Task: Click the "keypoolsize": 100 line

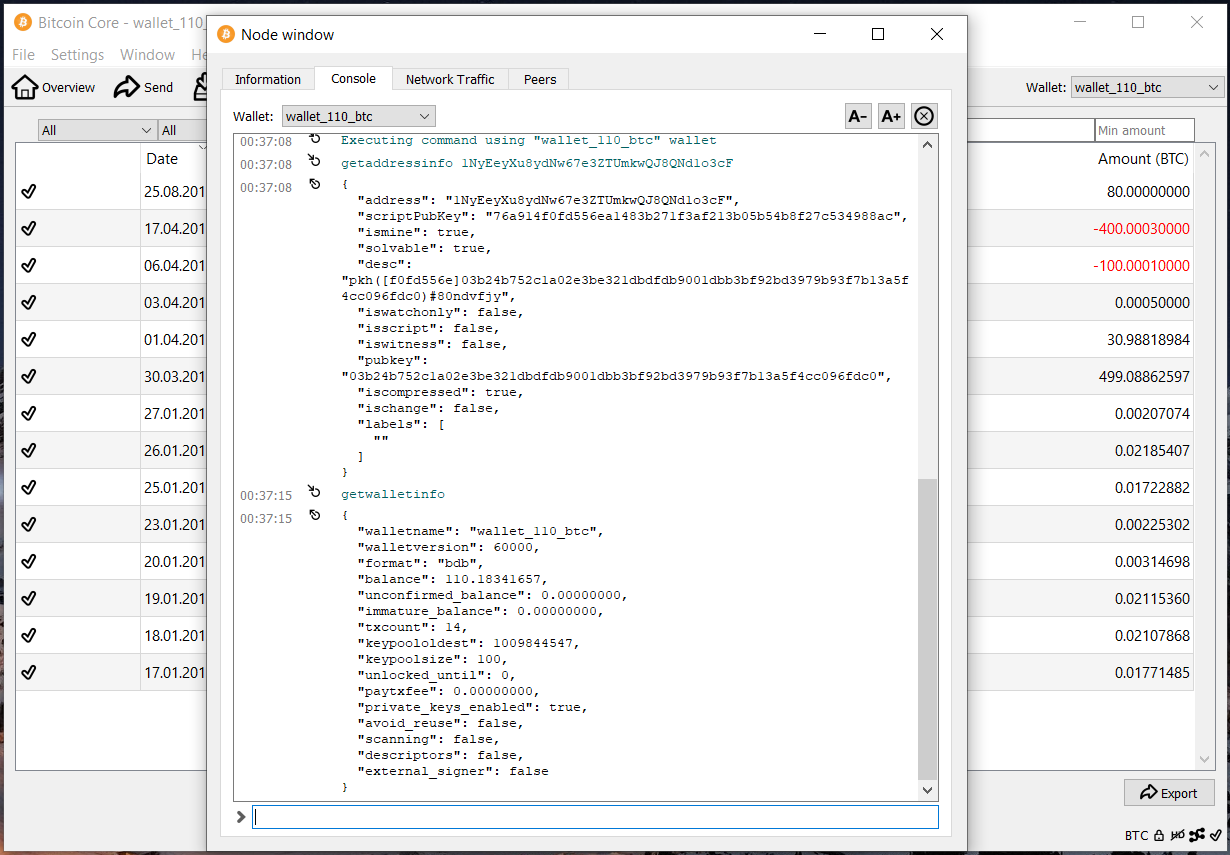Action: click(x=431, y=659)
